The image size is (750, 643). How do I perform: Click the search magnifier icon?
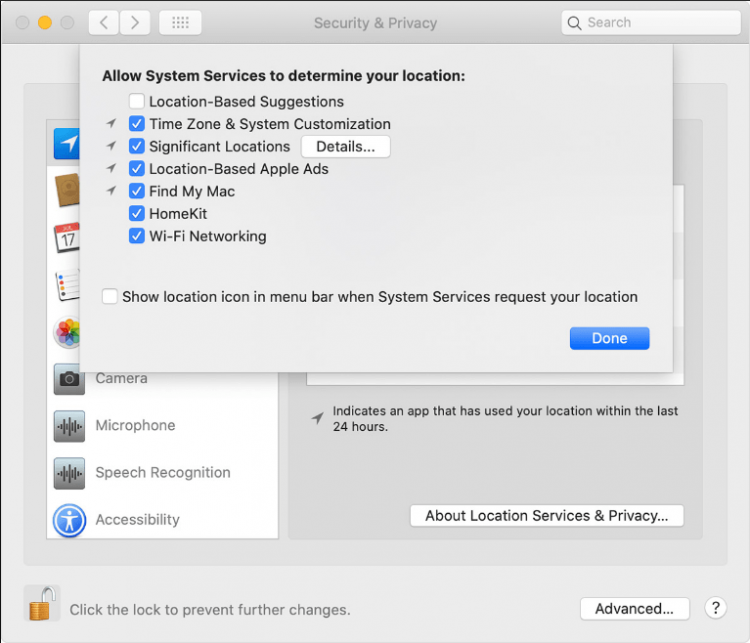tap(574, 23)
